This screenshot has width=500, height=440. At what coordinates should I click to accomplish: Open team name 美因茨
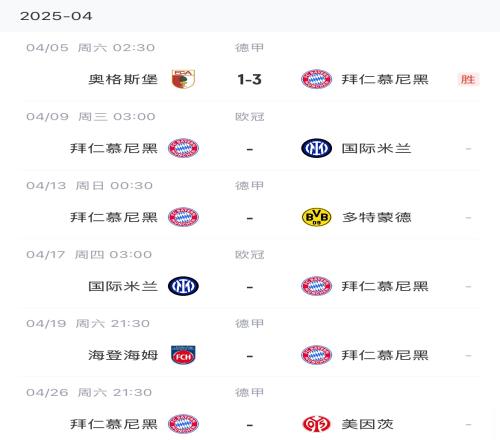click(x=367, y=424)
